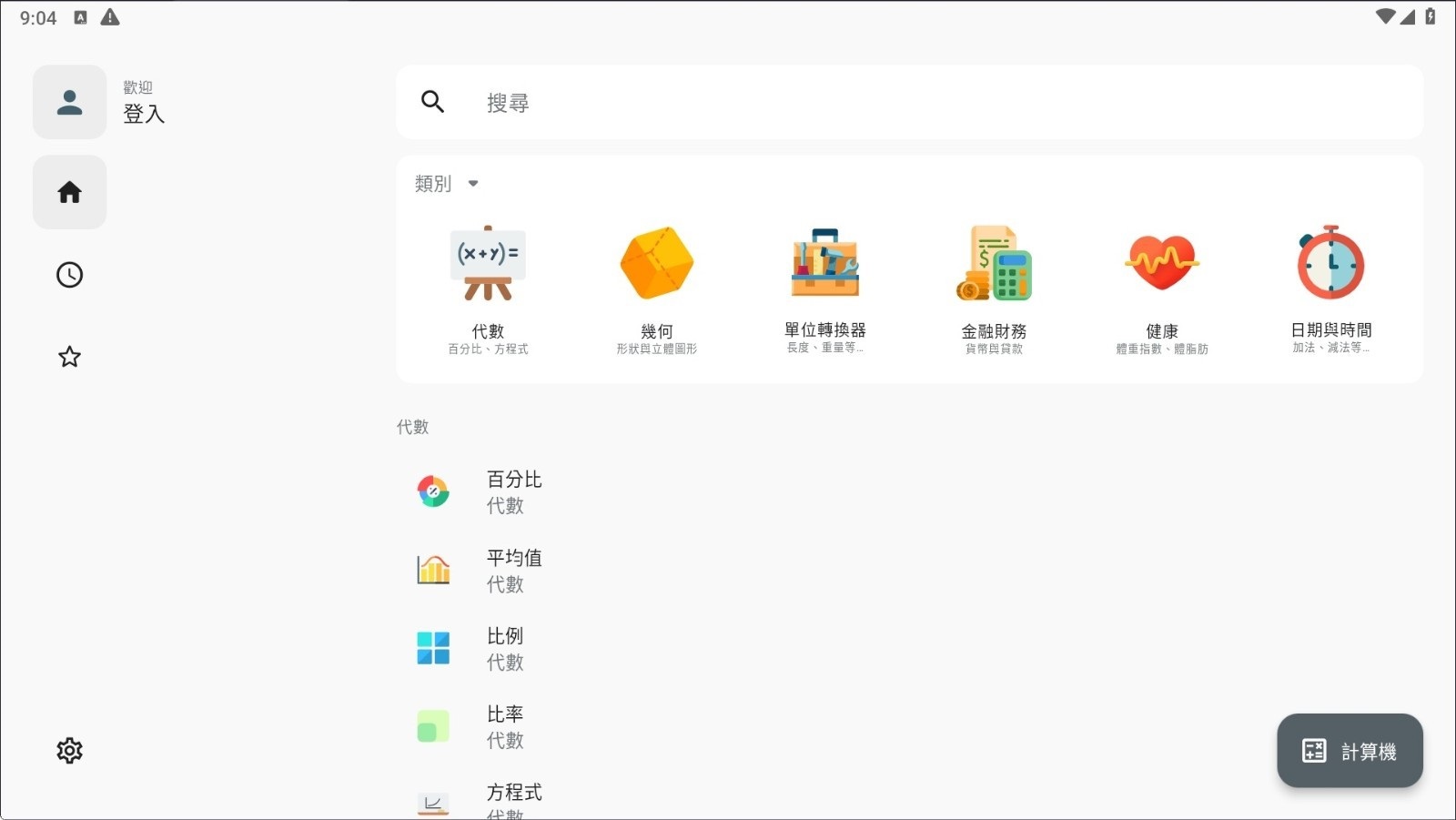Open the 平均值 average calculator
The image size is (1456, 820).
(x=514, y=570)
